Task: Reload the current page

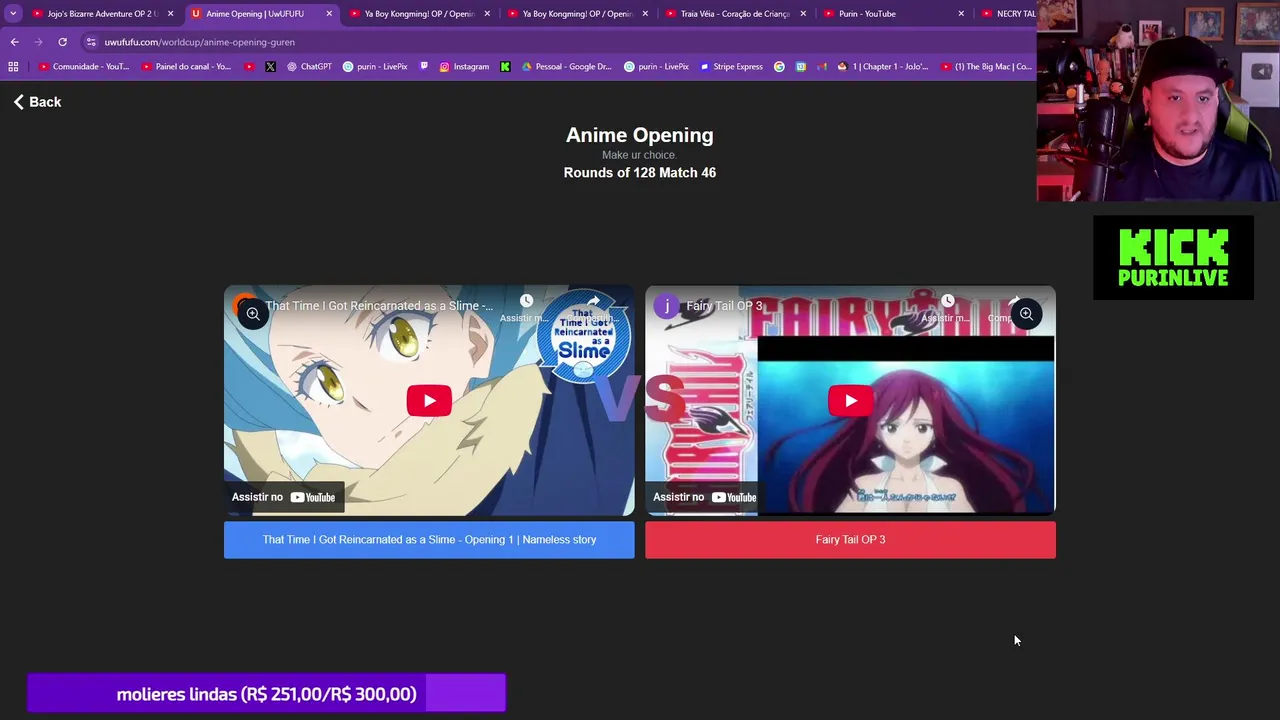Action: click(62, 42)
